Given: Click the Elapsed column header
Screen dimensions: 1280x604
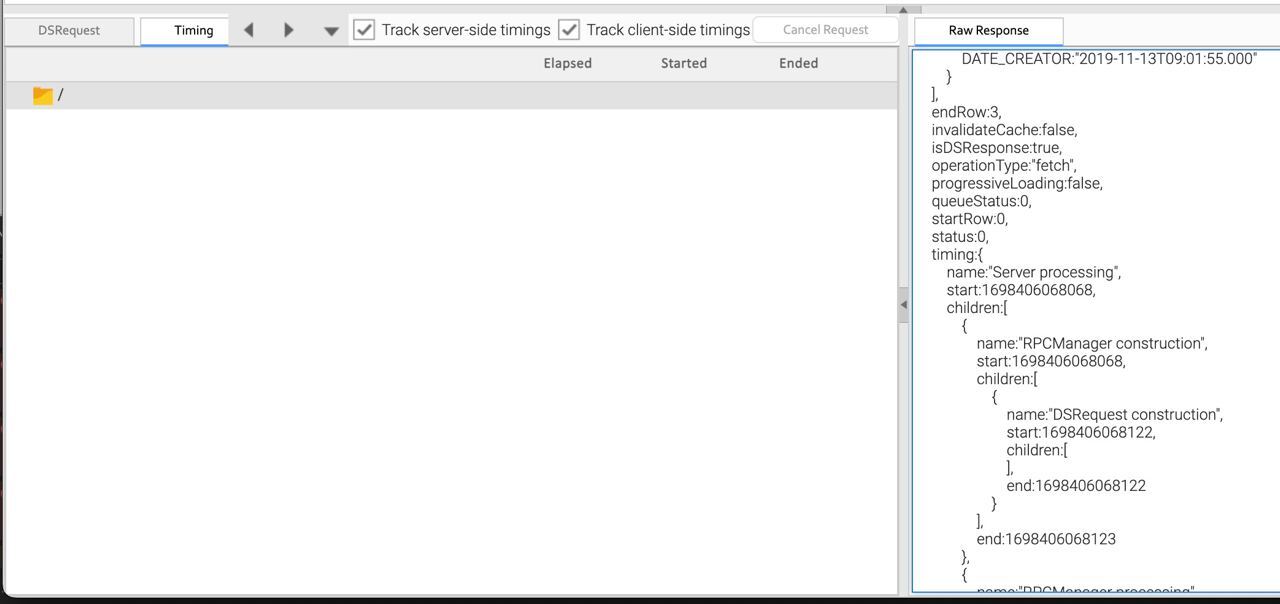Looking at the screenshot, I should [567, 63].
